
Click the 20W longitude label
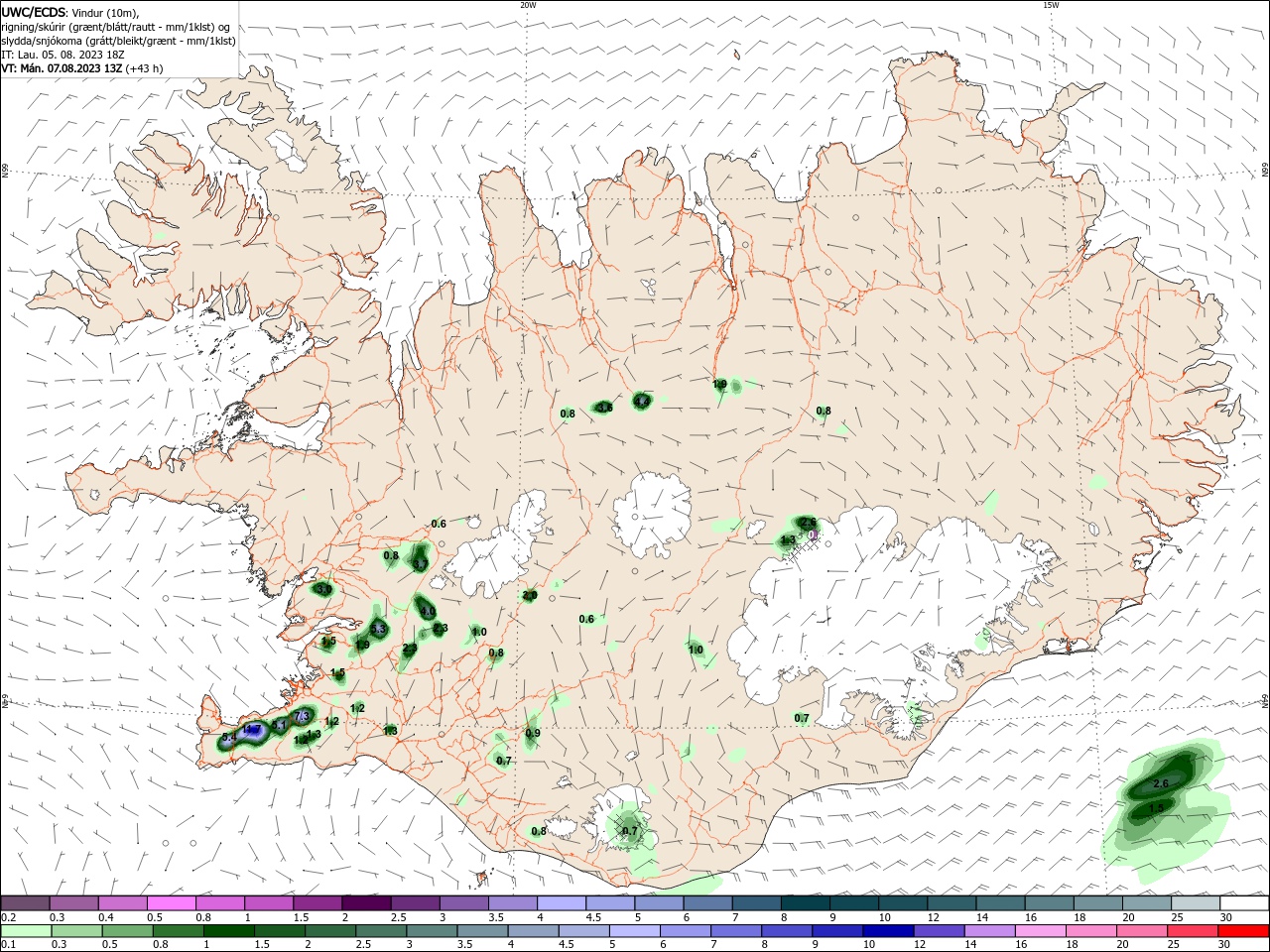[x=529, y=5]
